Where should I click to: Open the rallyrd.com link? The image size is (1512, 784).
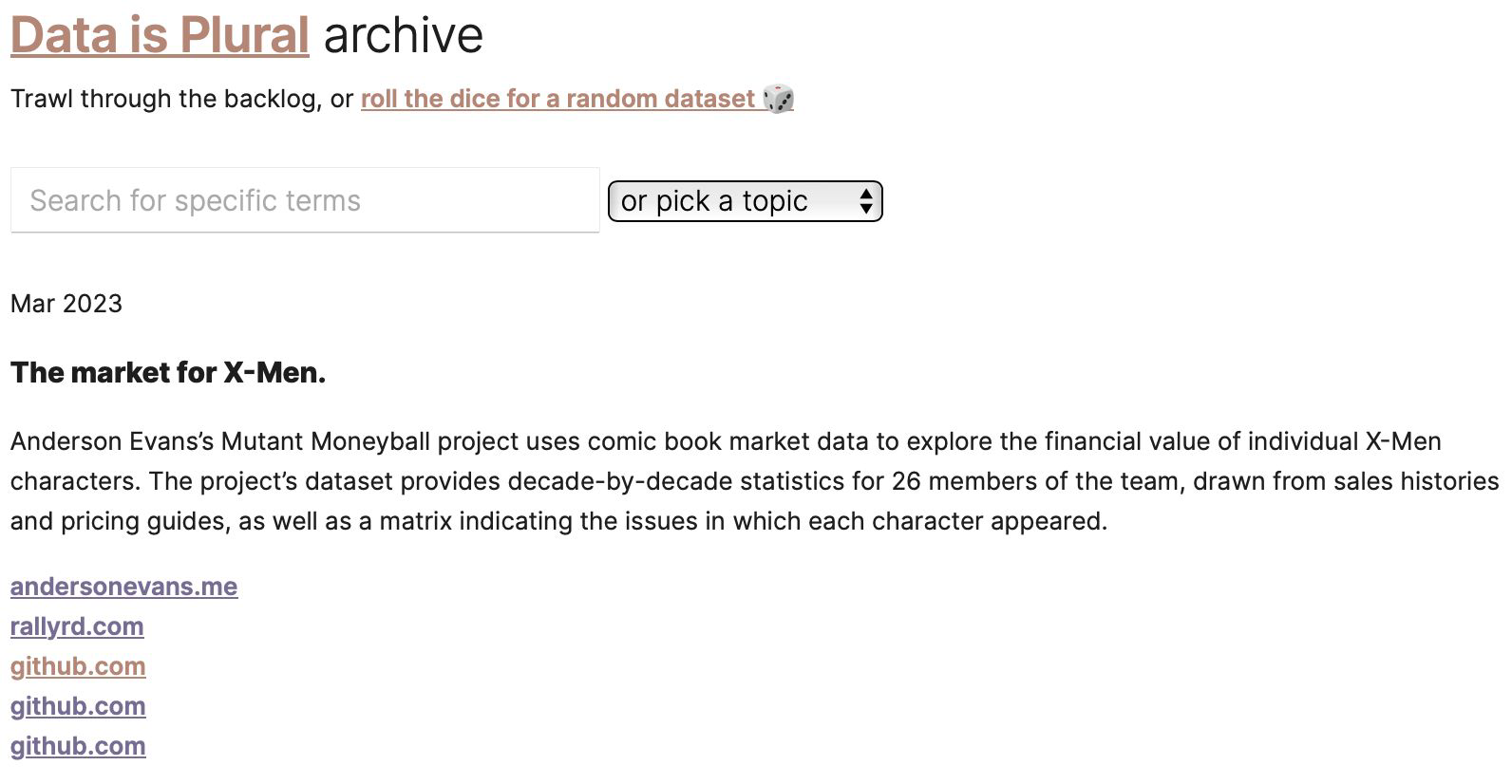coord(77,626)
